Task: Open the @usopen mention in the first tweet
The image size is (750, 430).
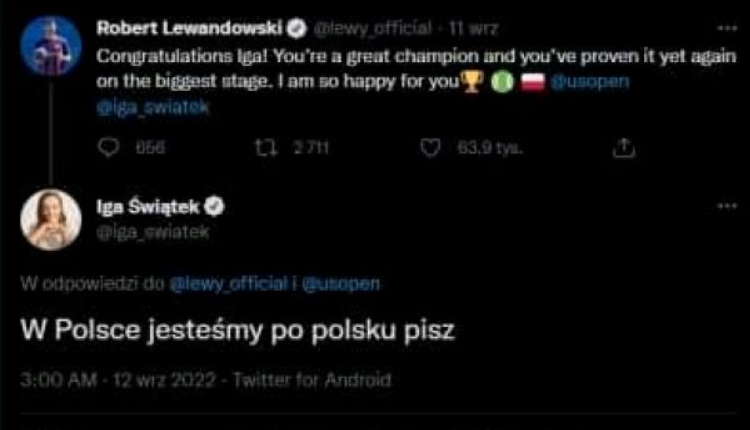Action: (590, 82)
